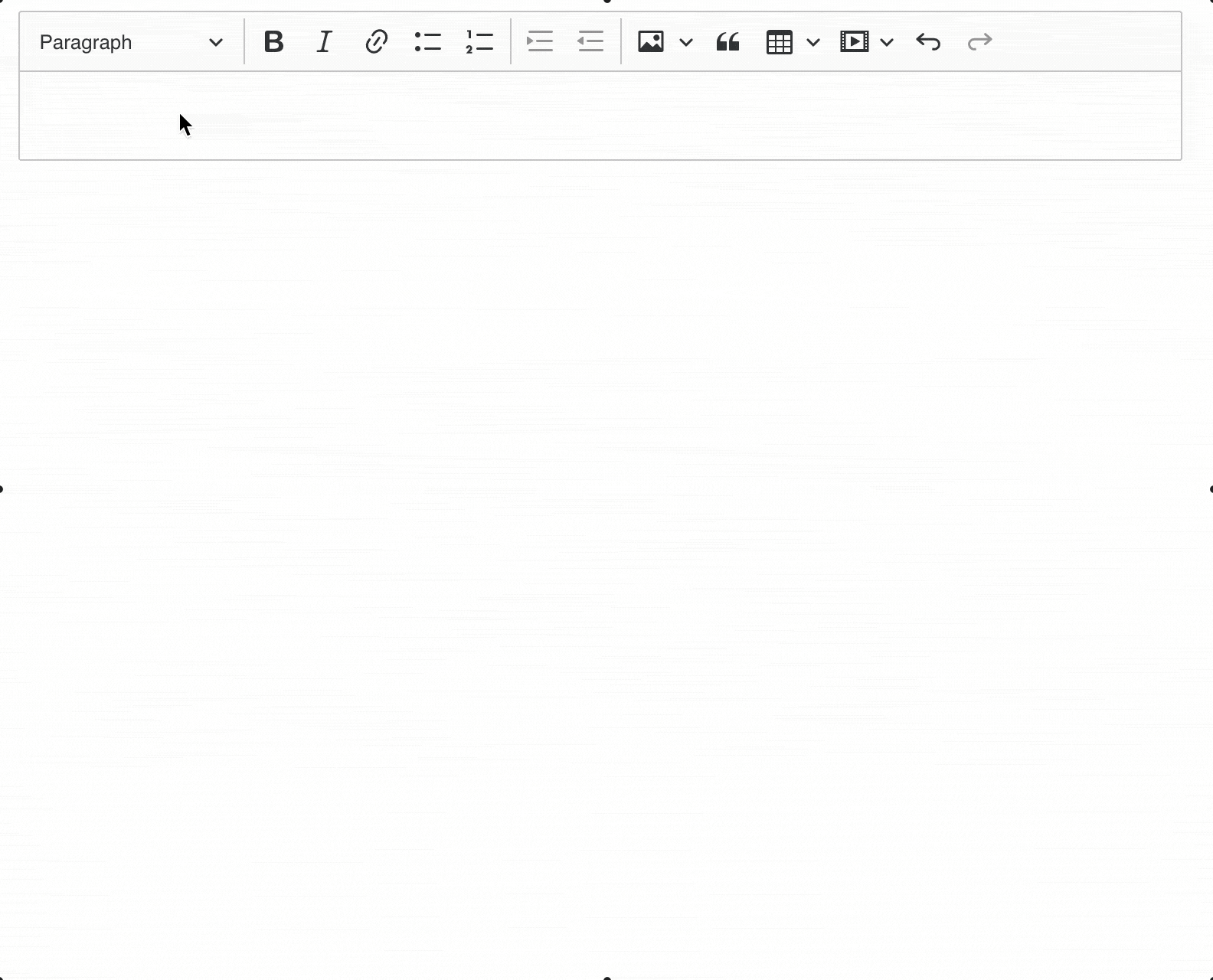Start a numbered list

coord(479,42)
